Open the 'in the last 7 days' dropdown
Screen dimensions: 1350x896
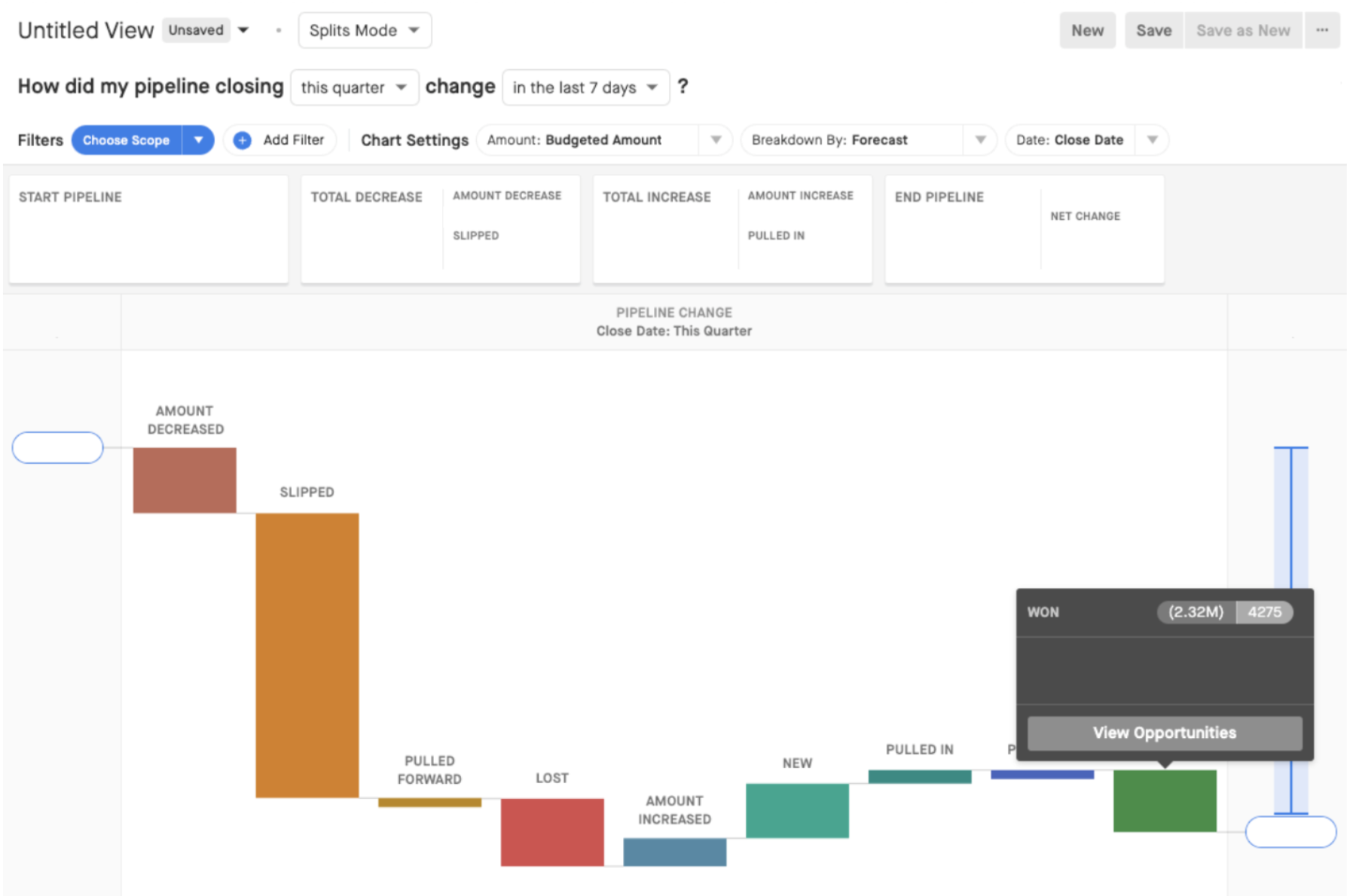click(585, 87)
